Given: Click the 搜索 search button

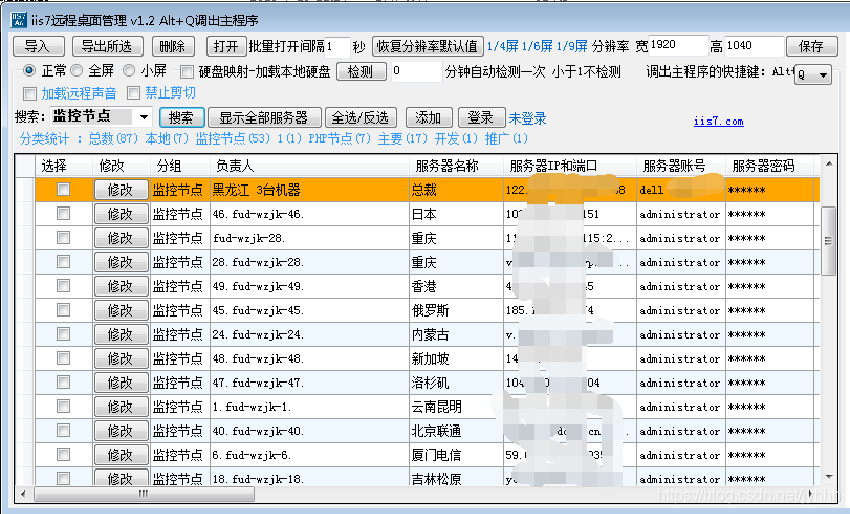Looking at the screenshot, I should tap(182, 118).
